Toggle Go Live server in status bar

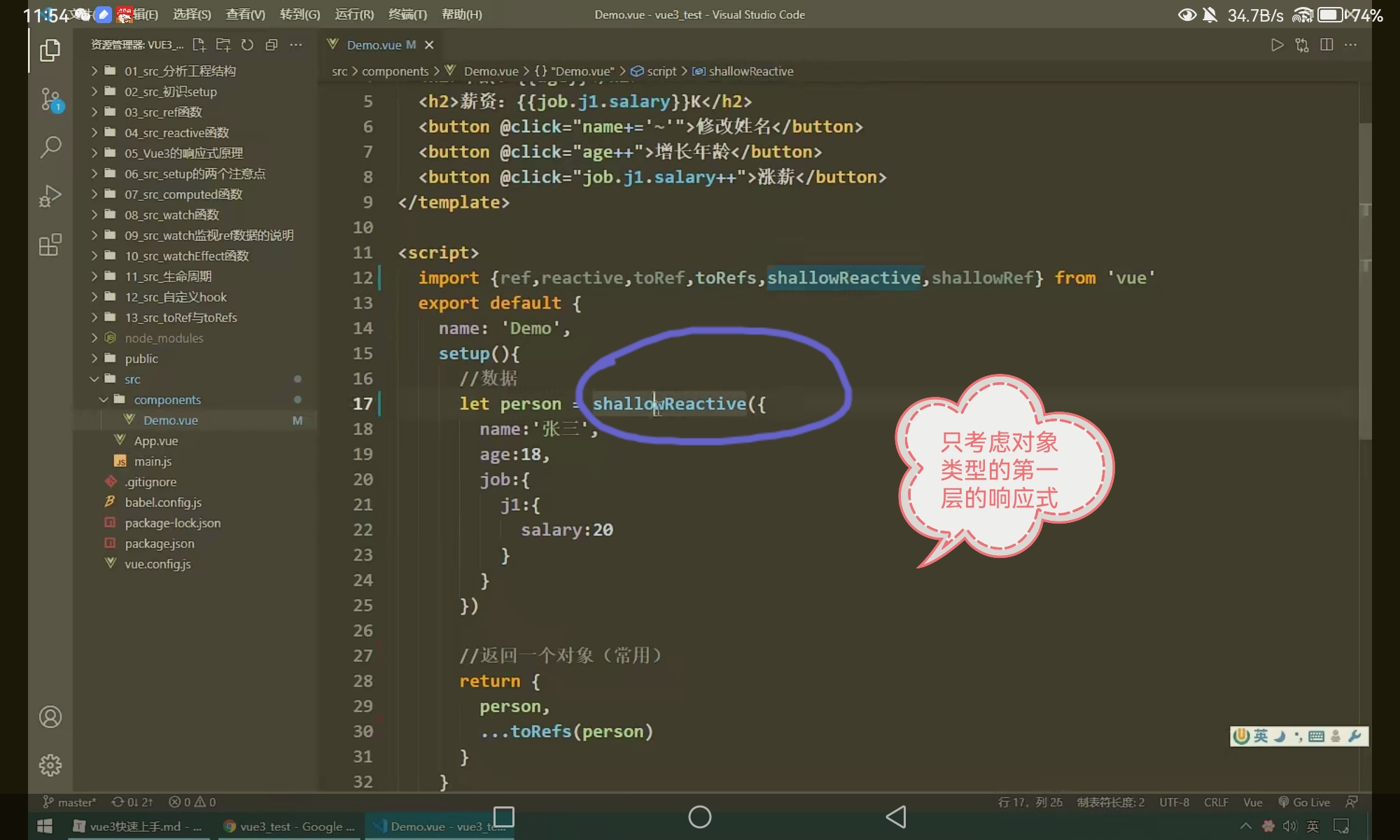point(1304,802)
